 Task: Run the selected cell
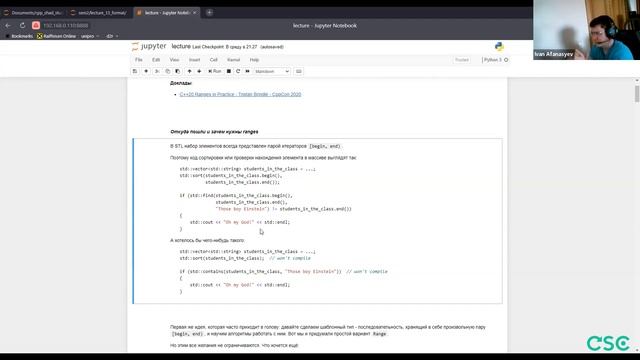click(x=215, y=71)
